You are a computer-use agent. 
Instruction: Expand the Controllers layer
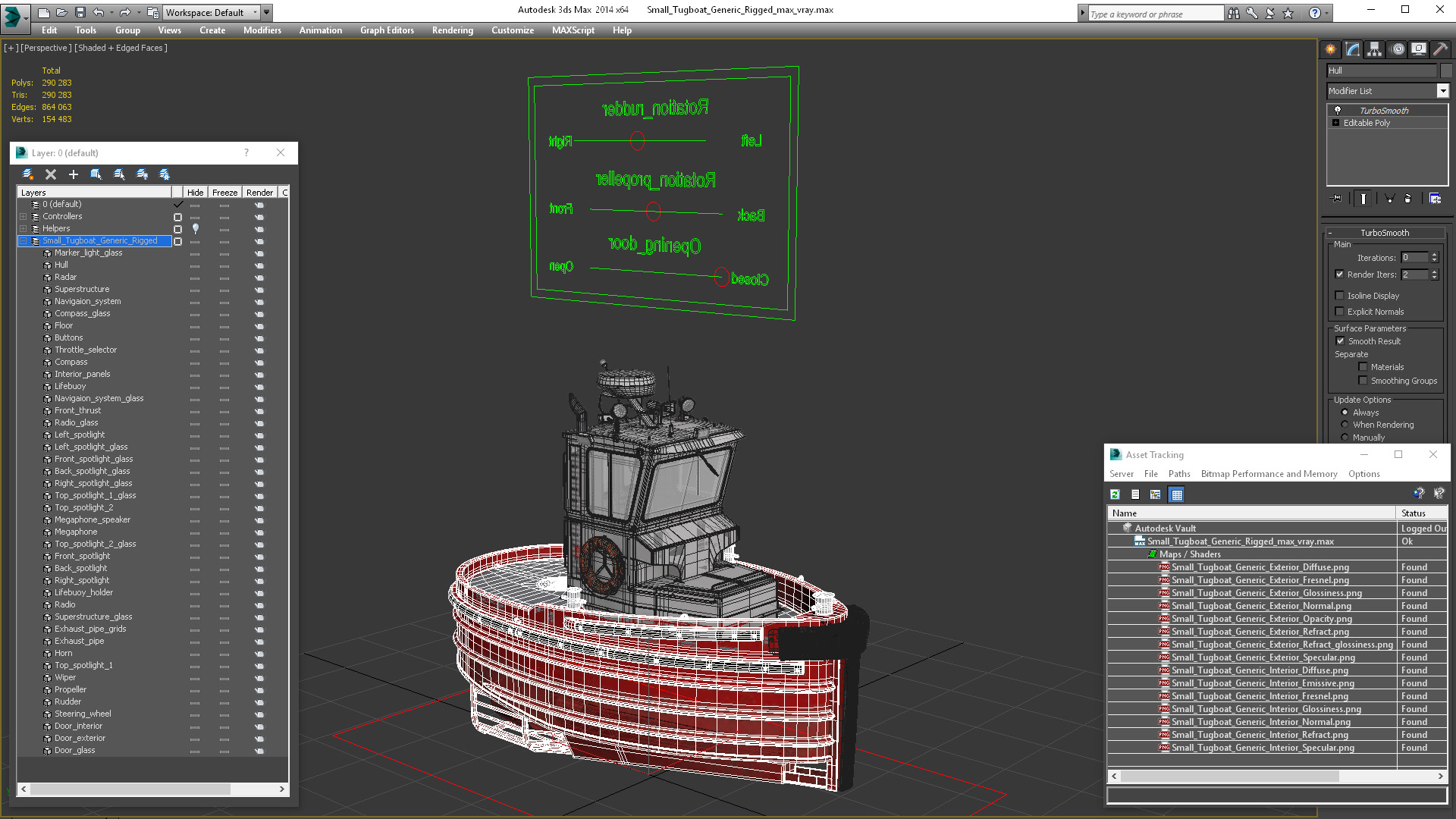coord(24,217)
